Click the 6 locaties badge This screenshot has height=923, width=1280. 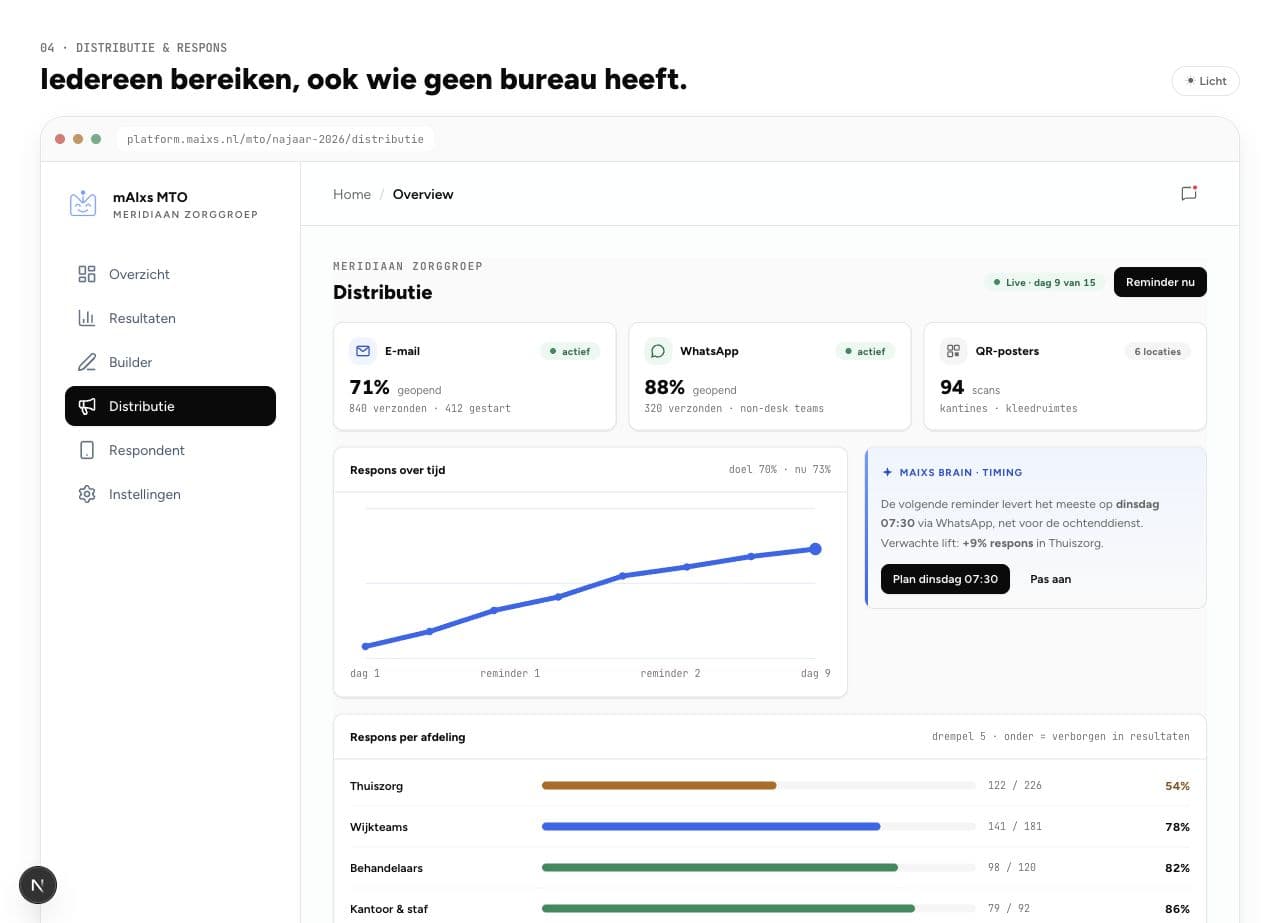click(1157, 352)
